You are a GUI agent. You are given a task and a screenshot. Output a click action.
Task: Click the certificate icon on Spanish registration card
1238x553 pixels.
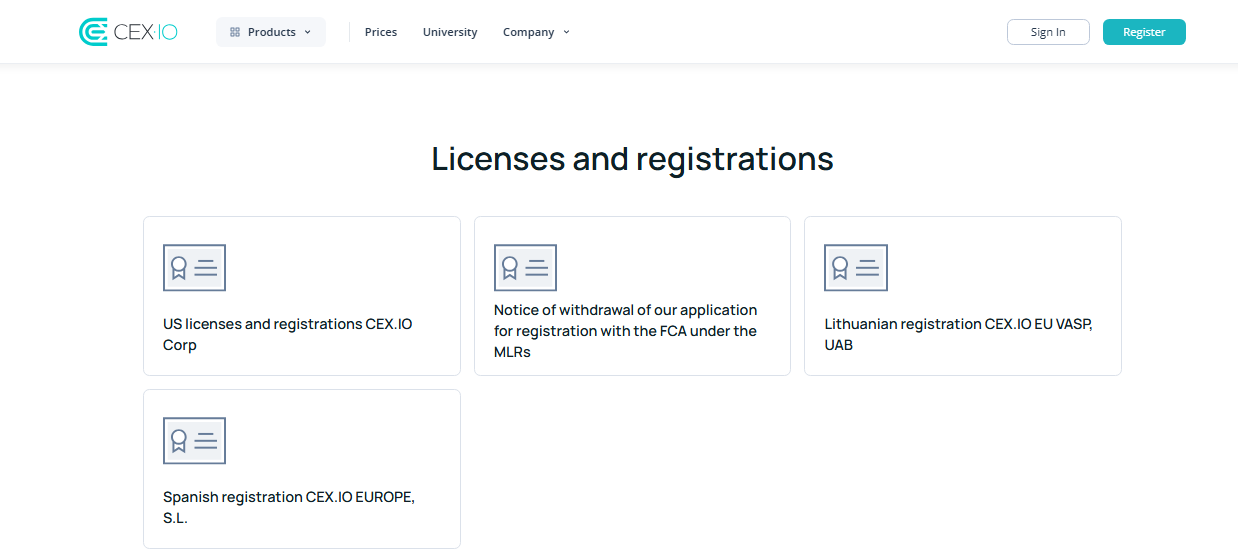coord(194,441)
